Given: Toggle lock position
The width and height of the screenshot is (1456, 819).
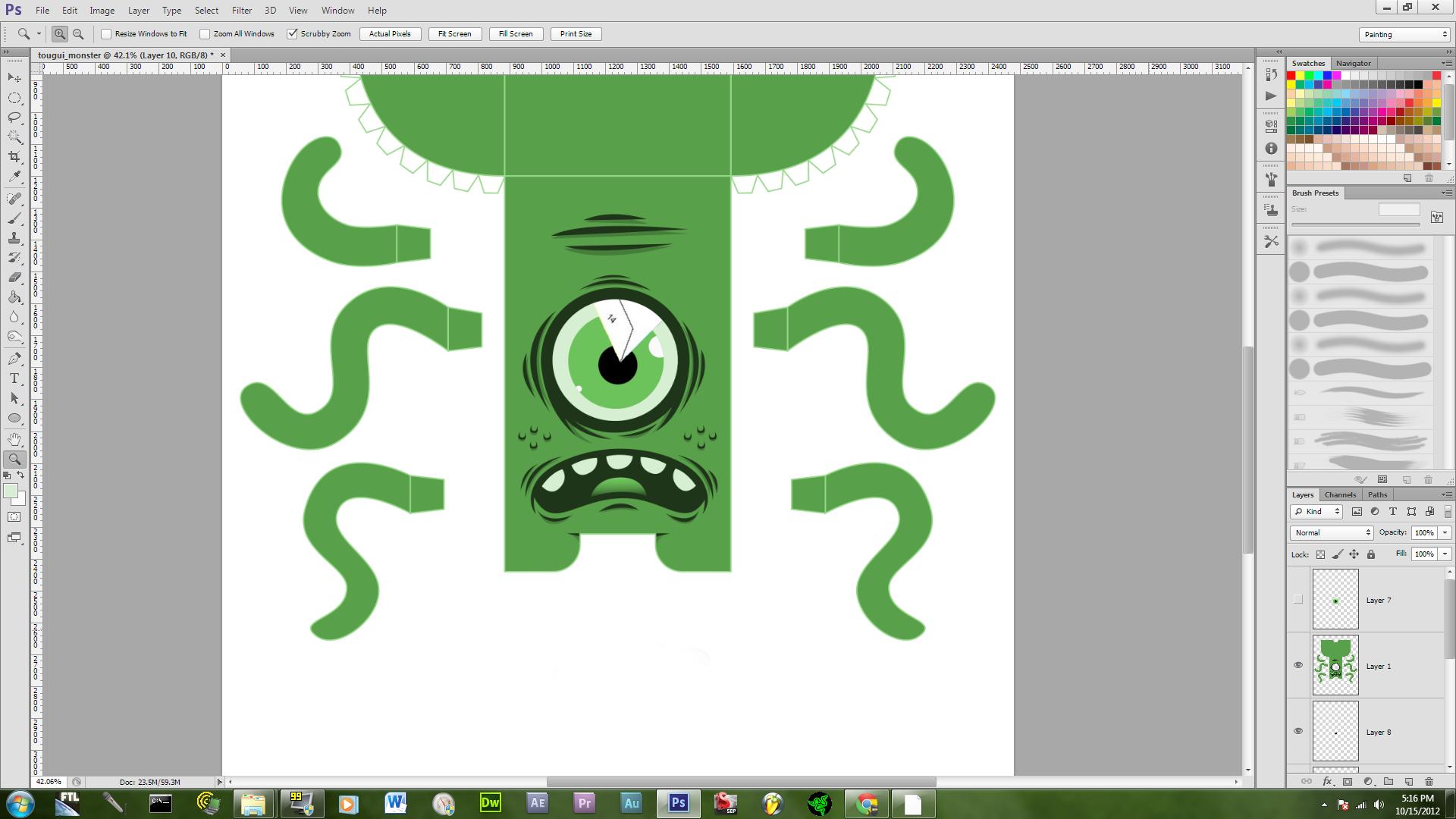Looking at the screenshot, I should [1354, 554].
